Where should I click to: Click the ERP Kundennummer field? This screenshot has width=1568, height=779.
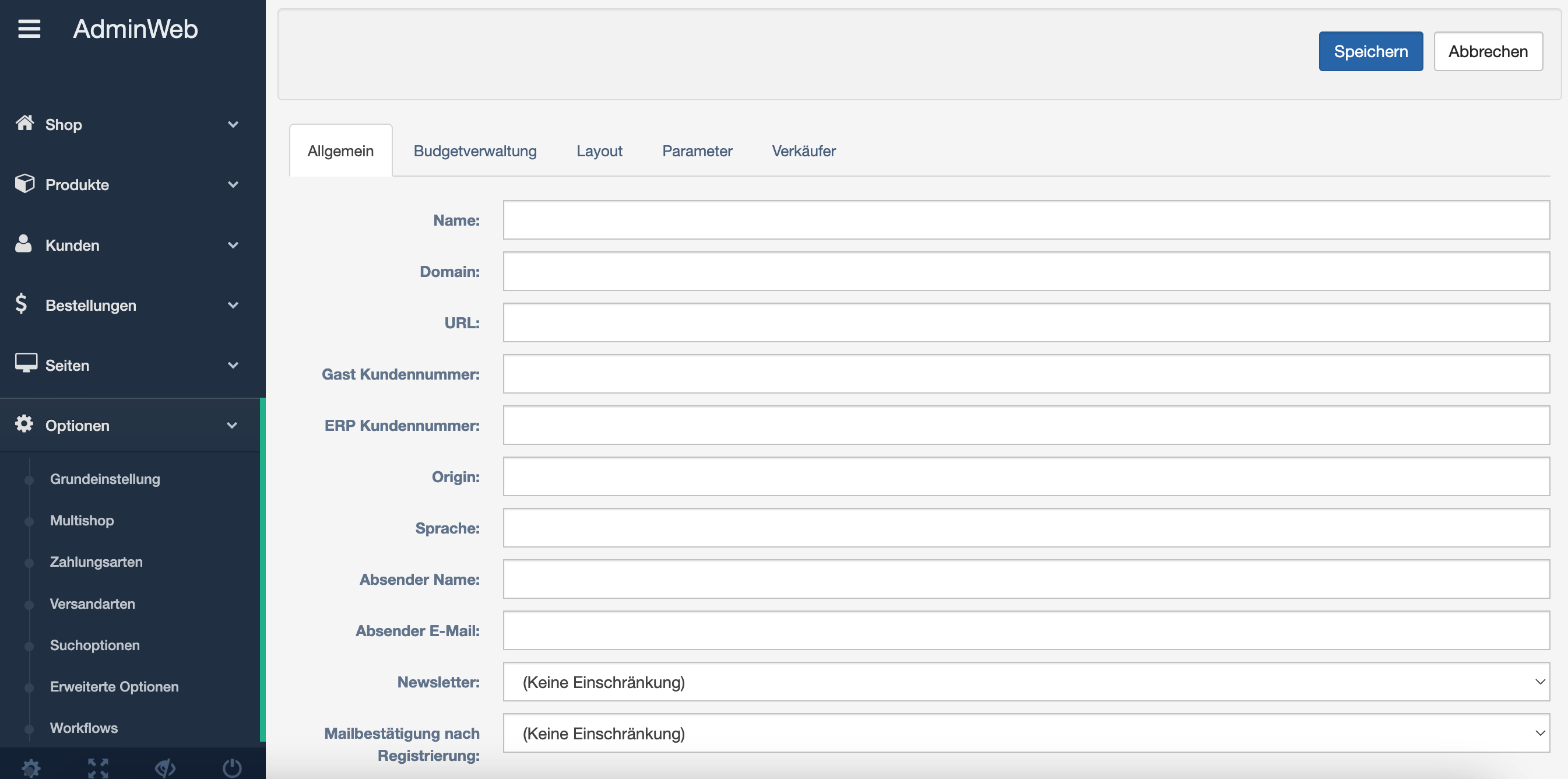[1026, 425]
